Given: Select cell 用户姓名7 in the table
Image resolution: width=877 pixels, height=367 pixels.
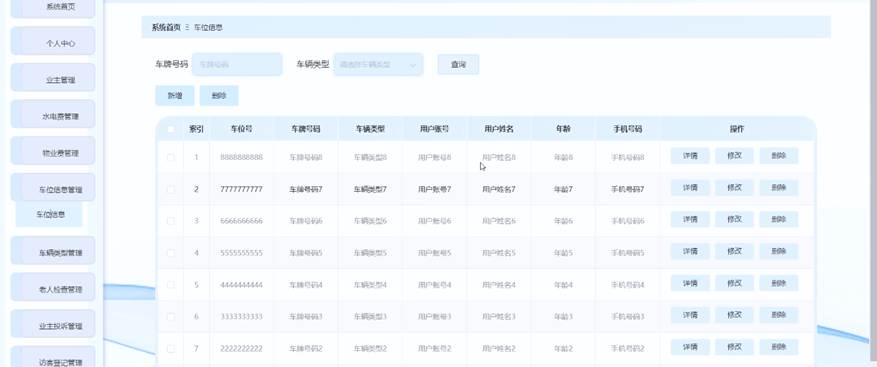Looking at the screenshot, I should [x=499, y=190].
